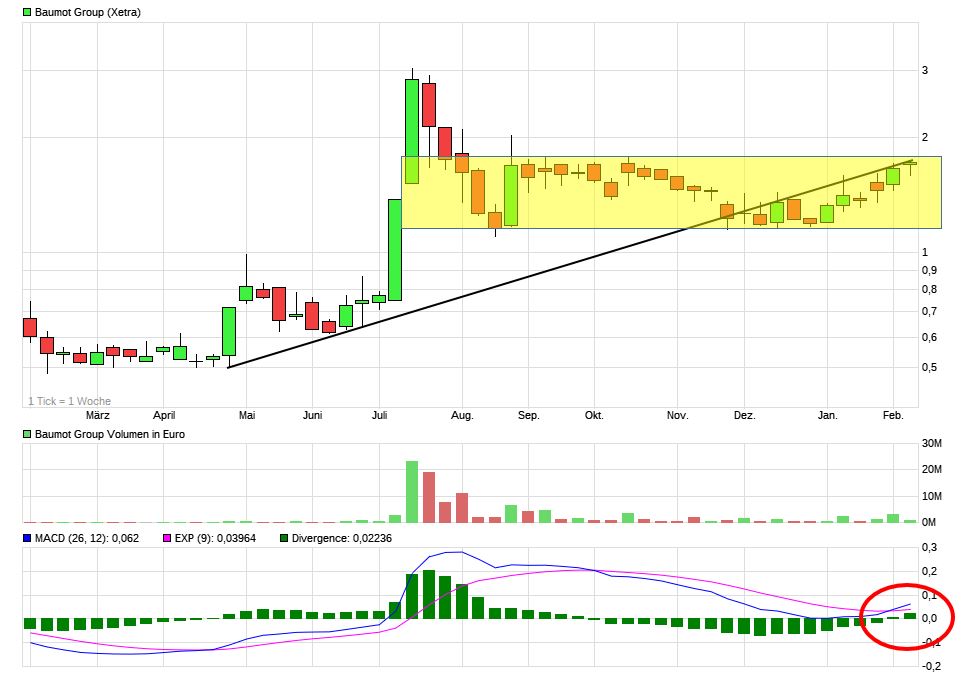Screen dimensions: 978x690
Task: Click the price axis value '0,7'
Action: (x=929, y=311)
